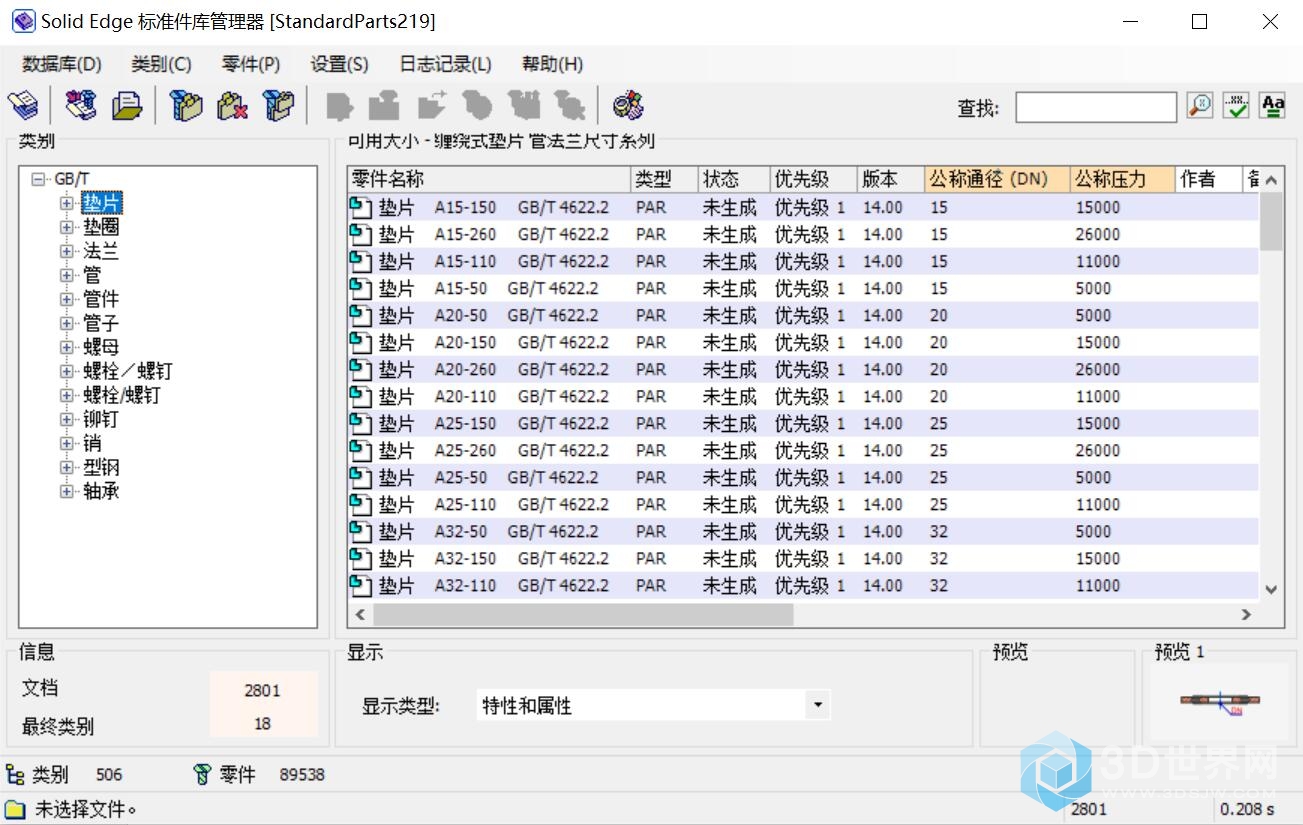1303x825 pixels.
Task: Click pressure value 26000 in row A20-260
Action: point(1097,369)
